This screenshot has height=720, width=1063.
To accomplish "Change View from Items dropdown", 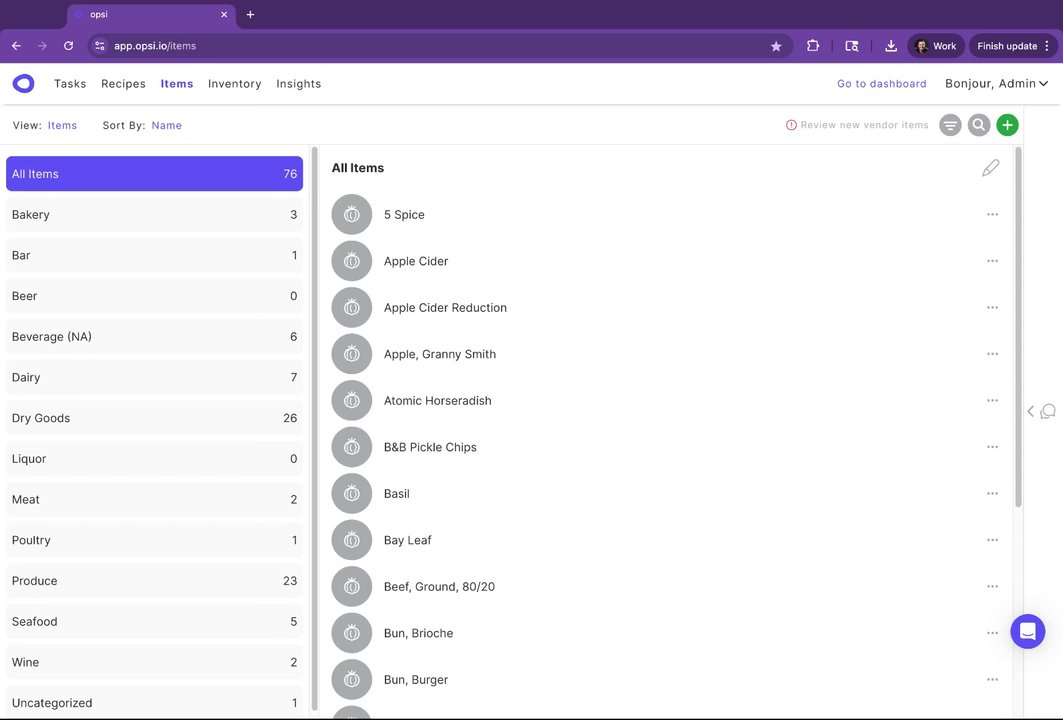I will pos(62,125).
